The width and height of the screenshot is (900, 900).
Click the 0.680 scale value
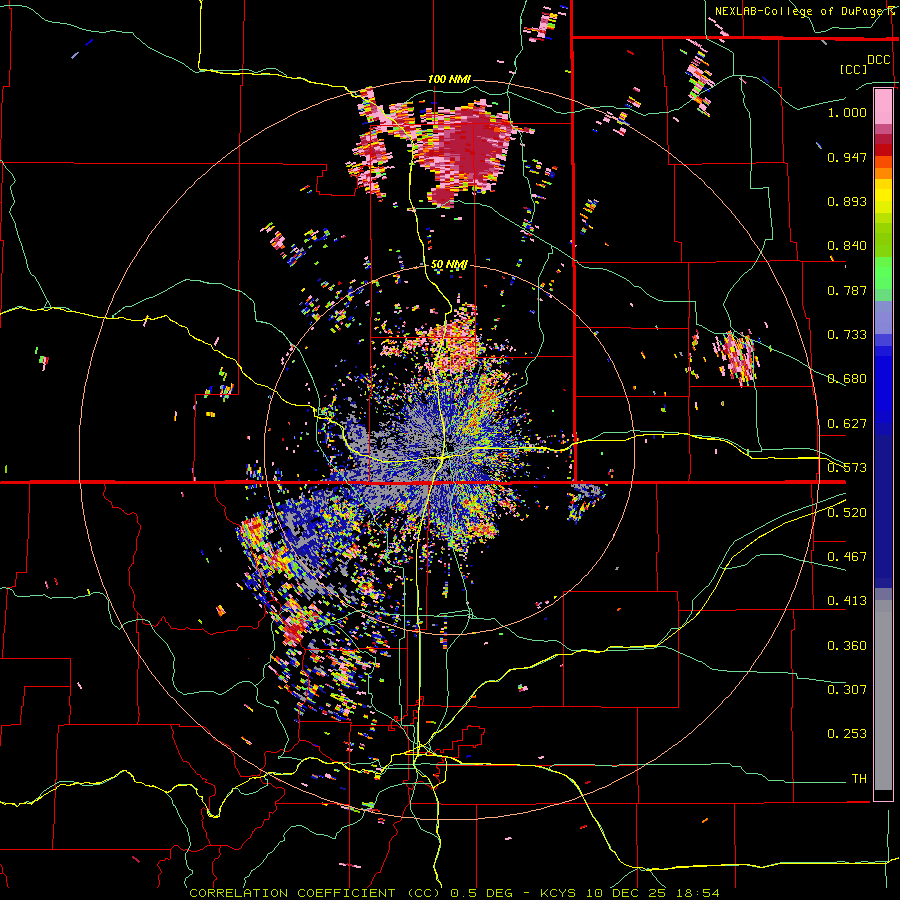pyautogui.click(x=847, y=379)
